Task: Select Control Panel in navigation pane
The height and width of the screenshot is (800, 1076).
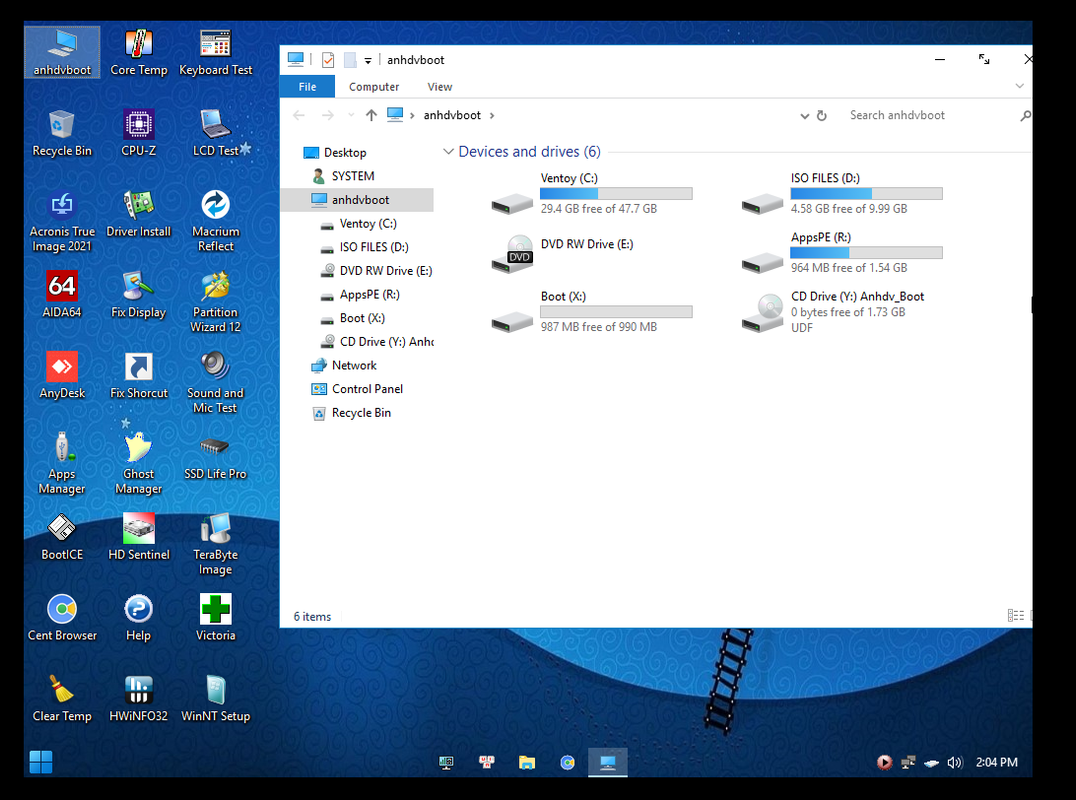Action: click(367, 389)
